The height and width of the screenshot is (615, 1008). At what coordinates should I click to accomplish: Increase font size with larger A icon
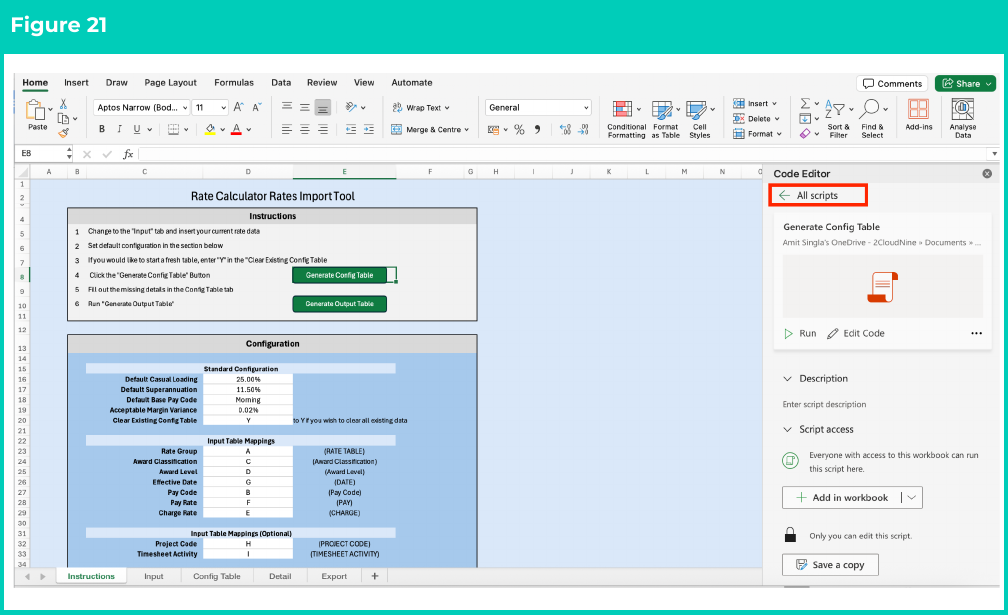(238, 107)
